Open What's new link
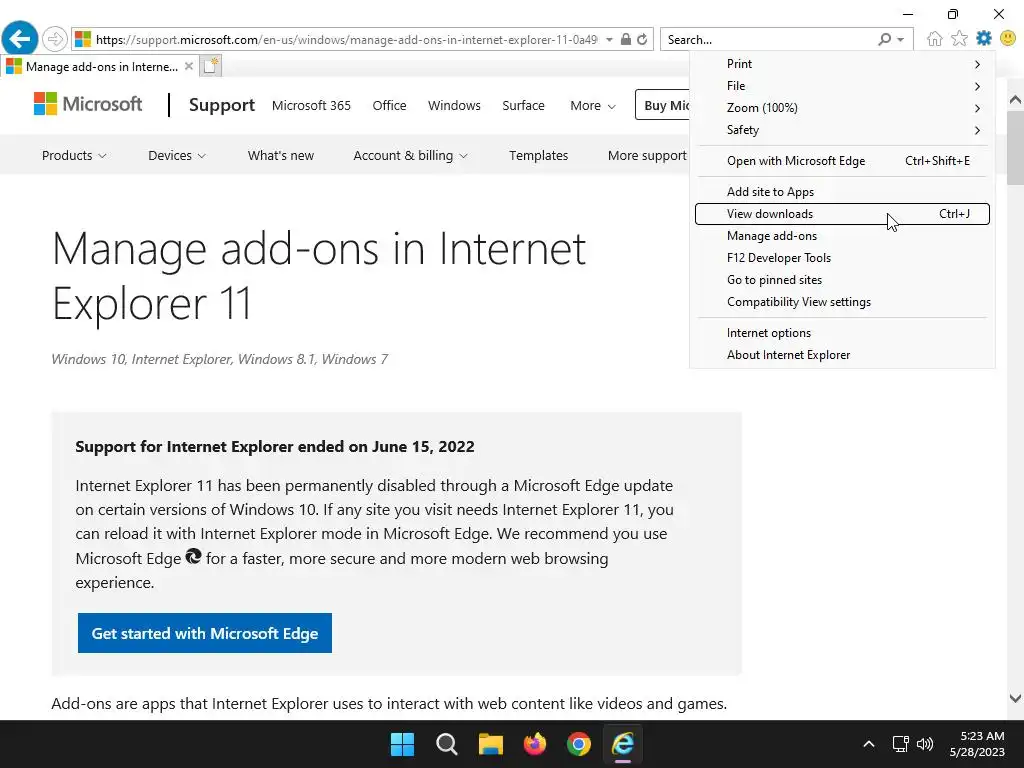The height and width of the screenshot is (768, 1024). tap(281, 155)
